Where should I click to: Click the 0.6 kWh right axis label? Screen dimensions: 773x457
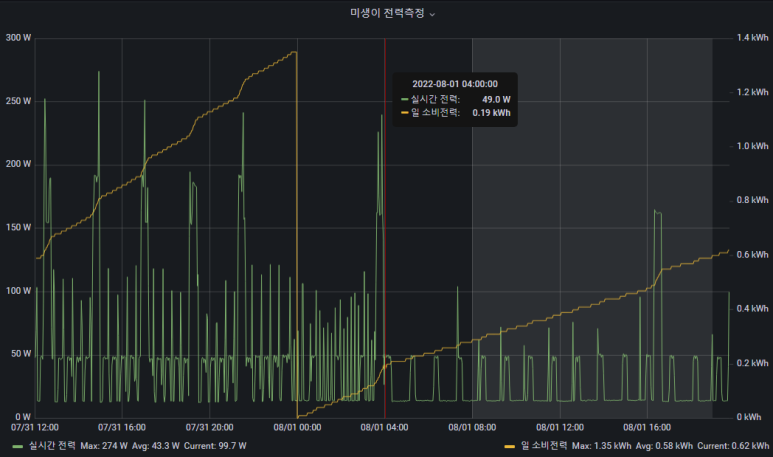pyautogui.click(x=752, y=254)
